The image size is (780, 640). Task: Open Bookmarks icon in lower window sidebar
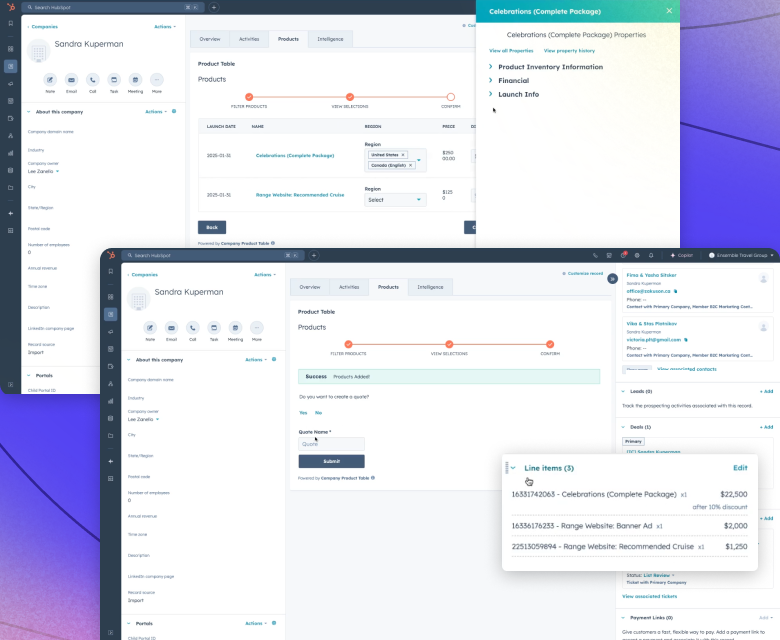pyautogui.click(x=110, y=272)
